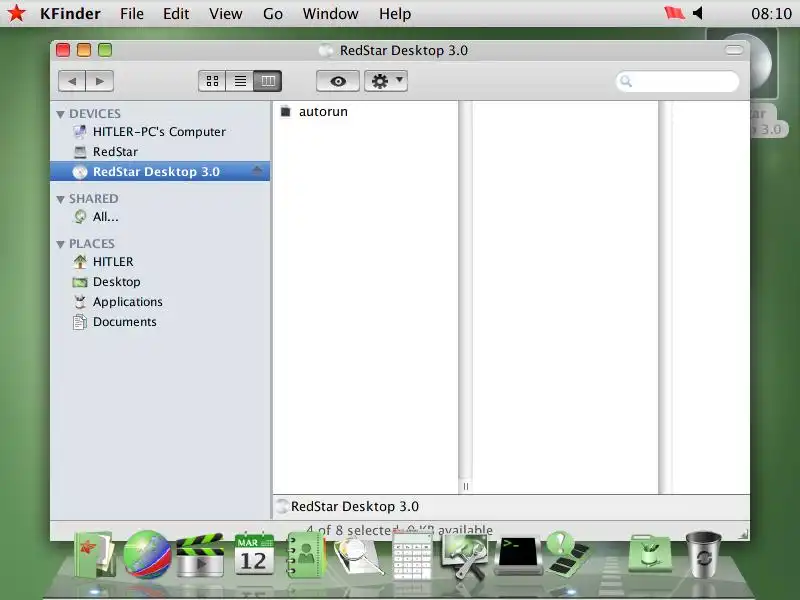This screenshot has width=800, height=600.
Task: Click the eye Quick Look button
Action: 338,81
